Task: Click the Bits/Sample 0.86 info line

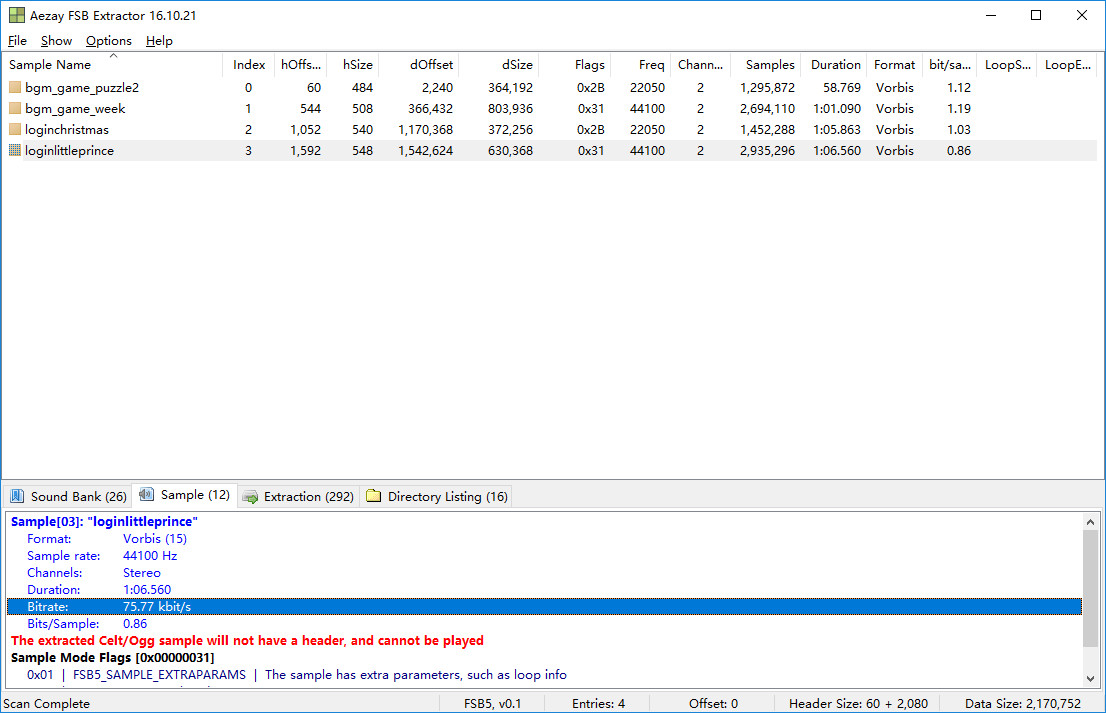Action: click(x=87, y=623)
